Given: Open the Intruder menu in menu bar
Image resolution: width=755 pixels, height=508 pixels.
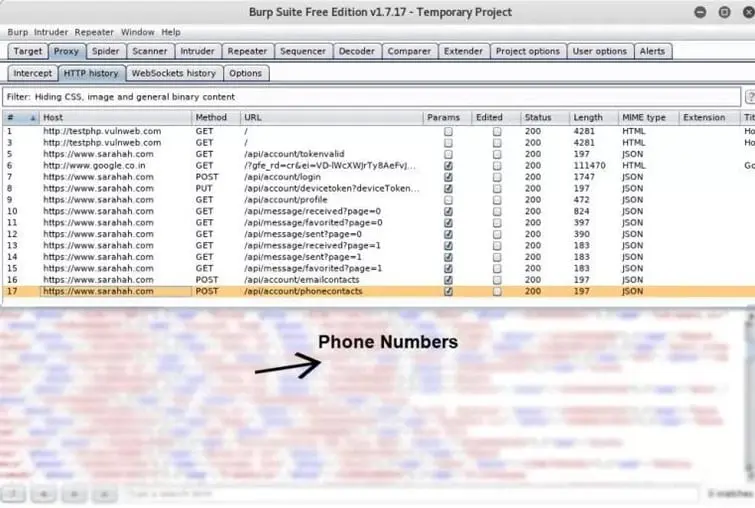Looking at the screenshot, I should tap(51, 32).
